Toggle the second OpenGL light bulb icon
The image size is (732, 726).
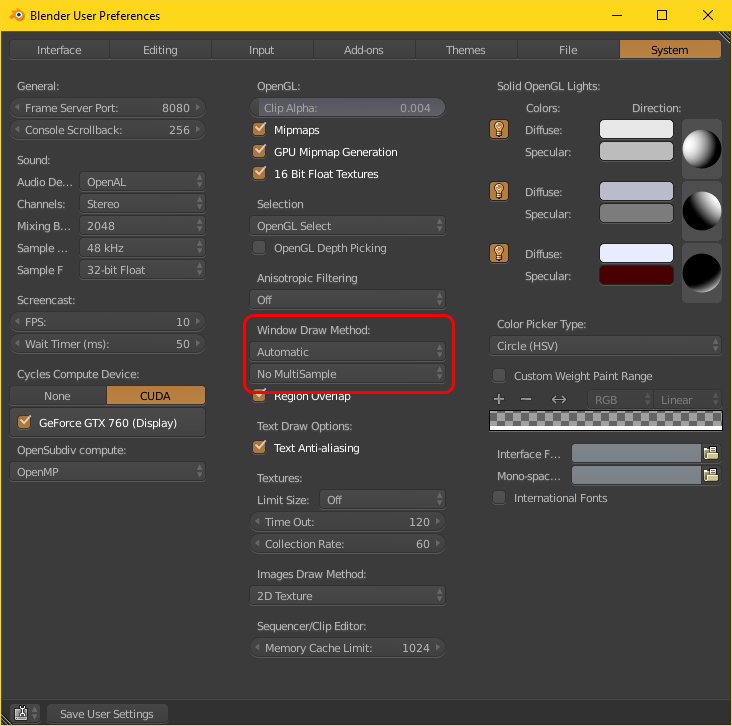click(499, 191)
